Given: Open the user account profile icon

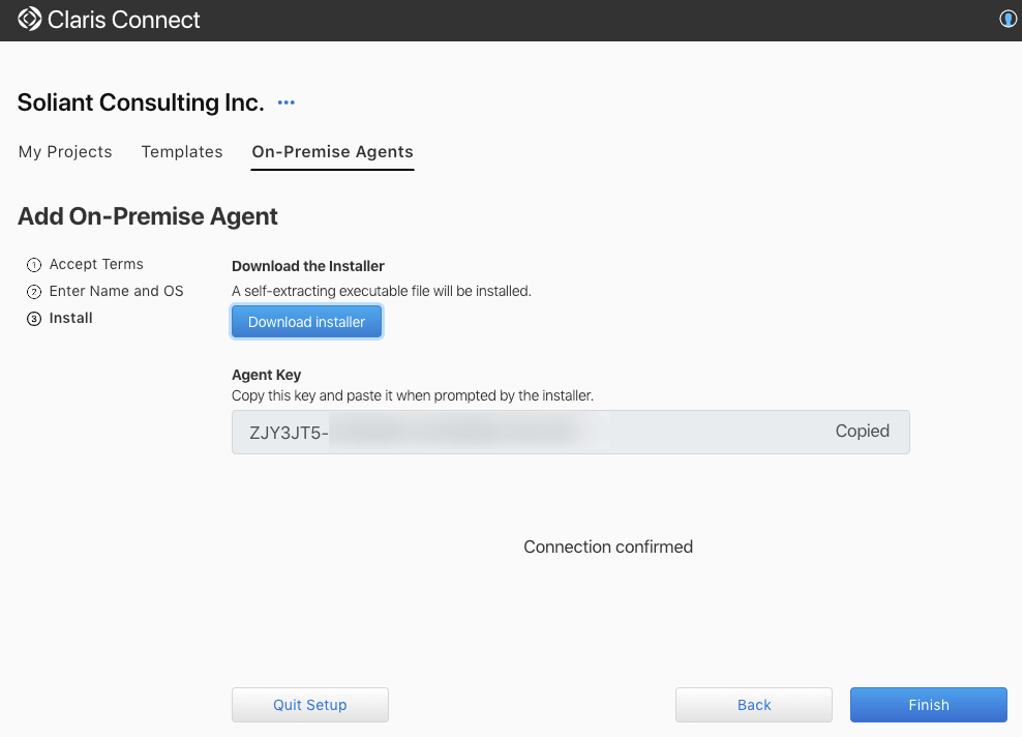Looking at the screenshot, I should click(x=1008, y=19).
